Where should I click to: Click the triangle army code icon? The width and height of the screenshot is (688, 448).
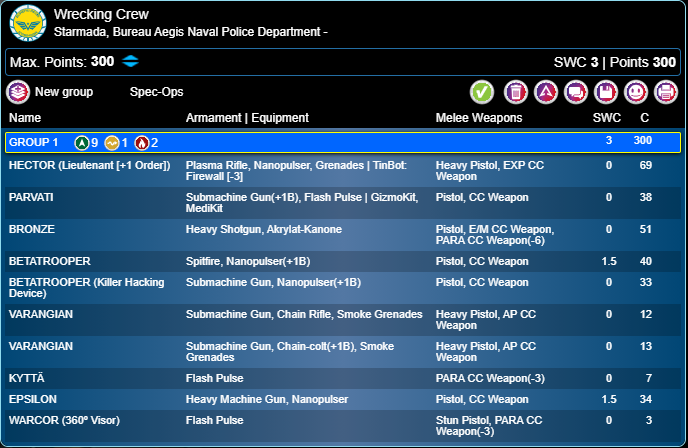[546, 92]
